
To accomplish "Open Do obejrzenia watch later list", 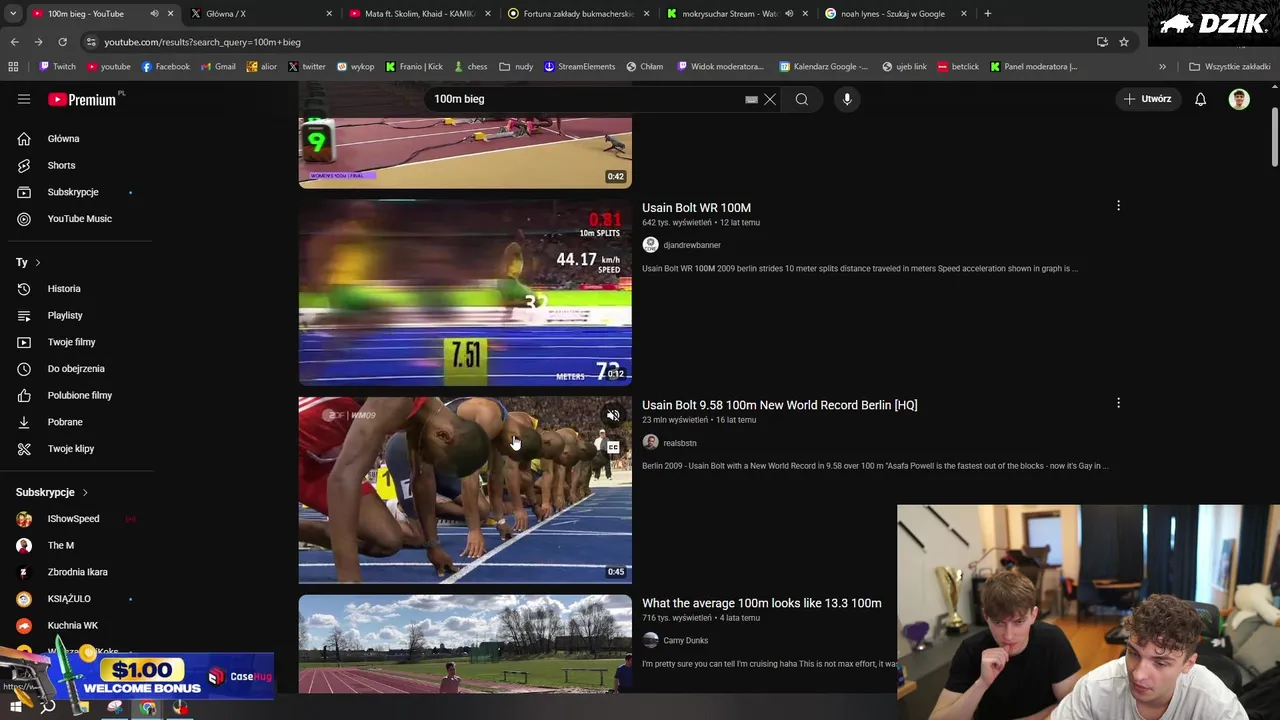I will (76, 369).
